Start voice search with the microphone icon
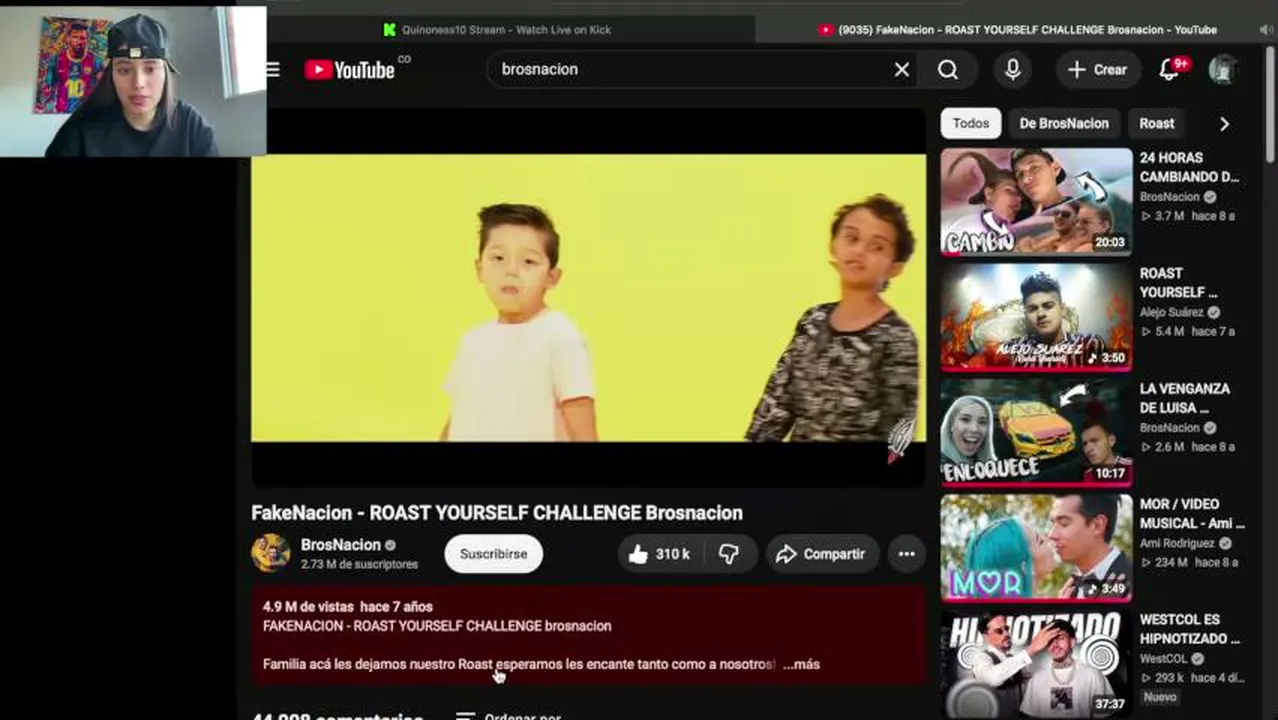Image resolution: width=1278 pixels, height=720 pixels. 1013,69
